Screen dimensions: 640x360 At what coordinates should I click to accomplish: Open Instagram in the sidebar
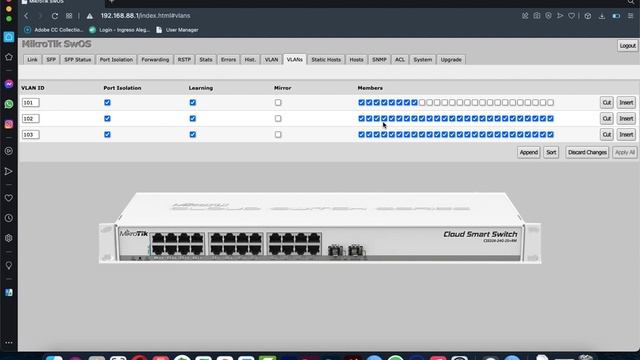(x=9, y=124)
